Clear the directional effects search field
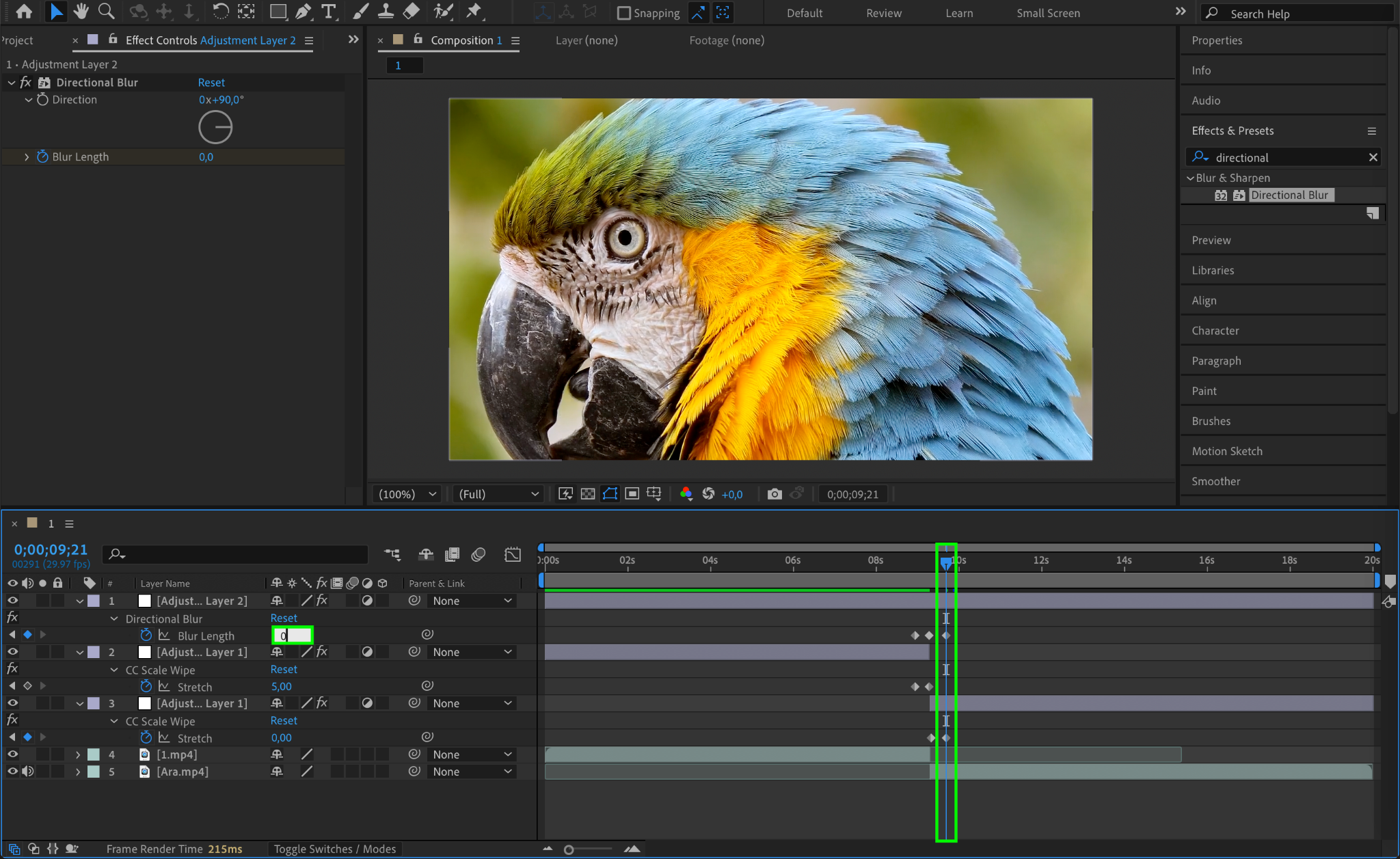Screen dimensions: 1400x859 pyautogui.click(x=1373, y=157)
